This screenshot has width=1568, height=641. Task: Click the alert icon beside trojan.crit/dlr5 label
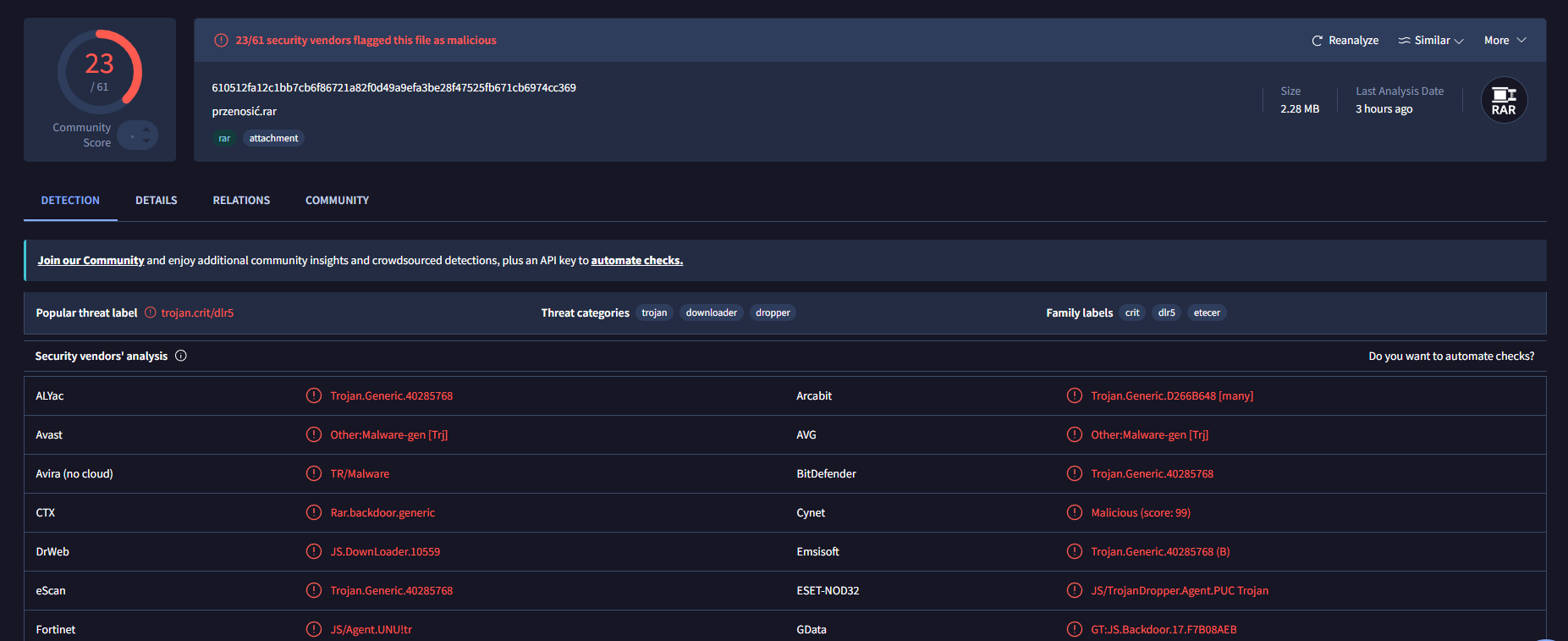tap(151, 312)
